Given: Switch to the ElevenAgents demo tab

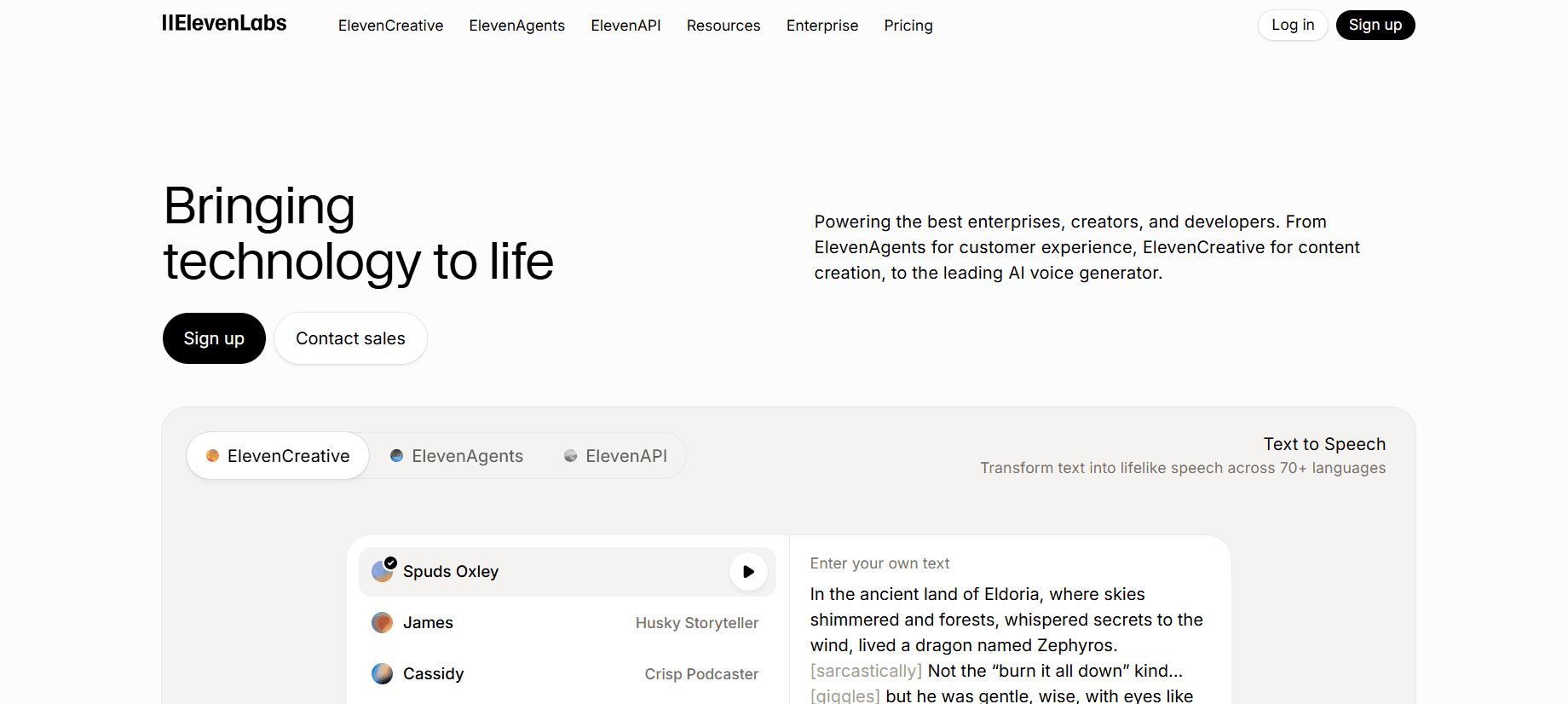Looking at the screenshot, I should (x=457, y=456).
